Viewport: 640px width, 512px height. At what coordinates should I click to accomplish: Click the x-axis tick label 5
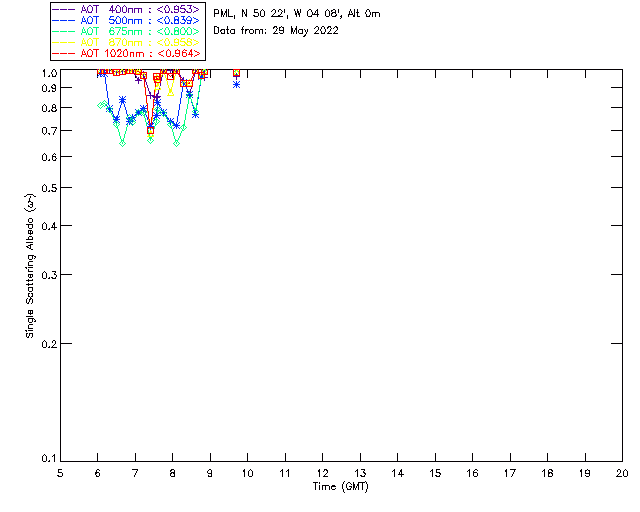[60, 473]
